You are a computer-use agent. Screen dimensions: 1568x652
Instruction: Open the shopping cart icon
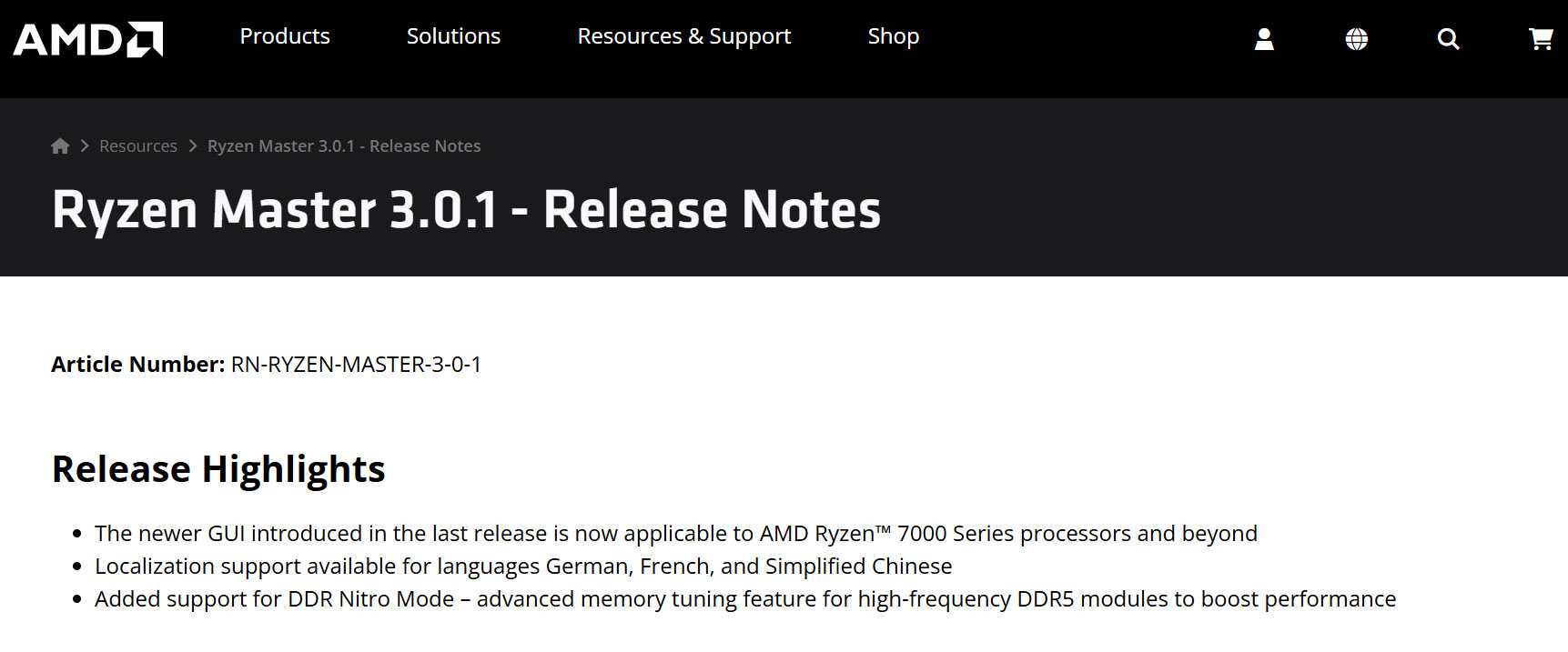tap(1540, 39)
